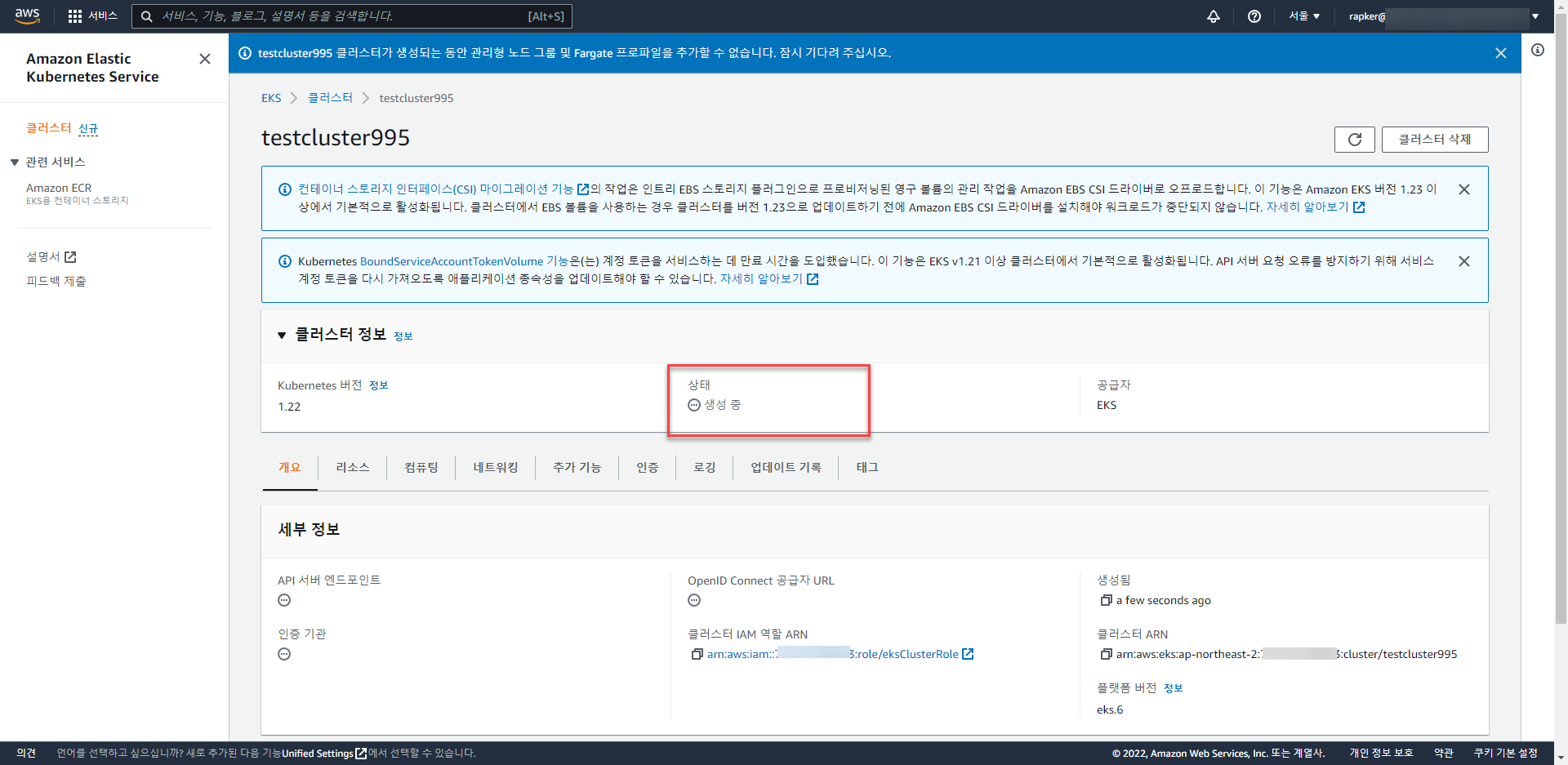Viewport: 1568px width, 765px height.
Task: Open 클러스터 in the sidebar
Action: pos(49,128)
